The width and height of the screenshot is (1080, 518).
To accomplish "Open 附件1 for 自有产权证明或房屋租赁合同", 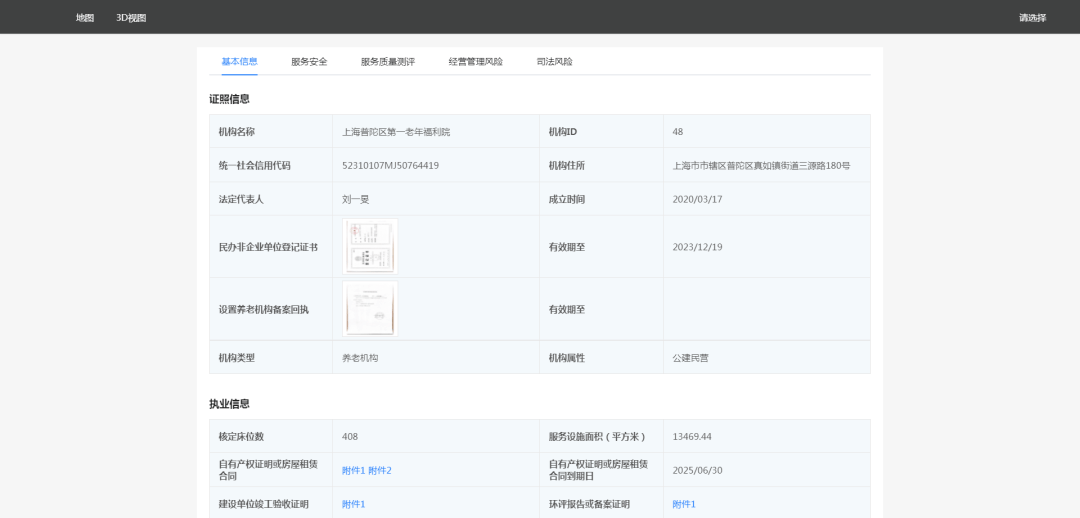I will click(x=353, y=470).
